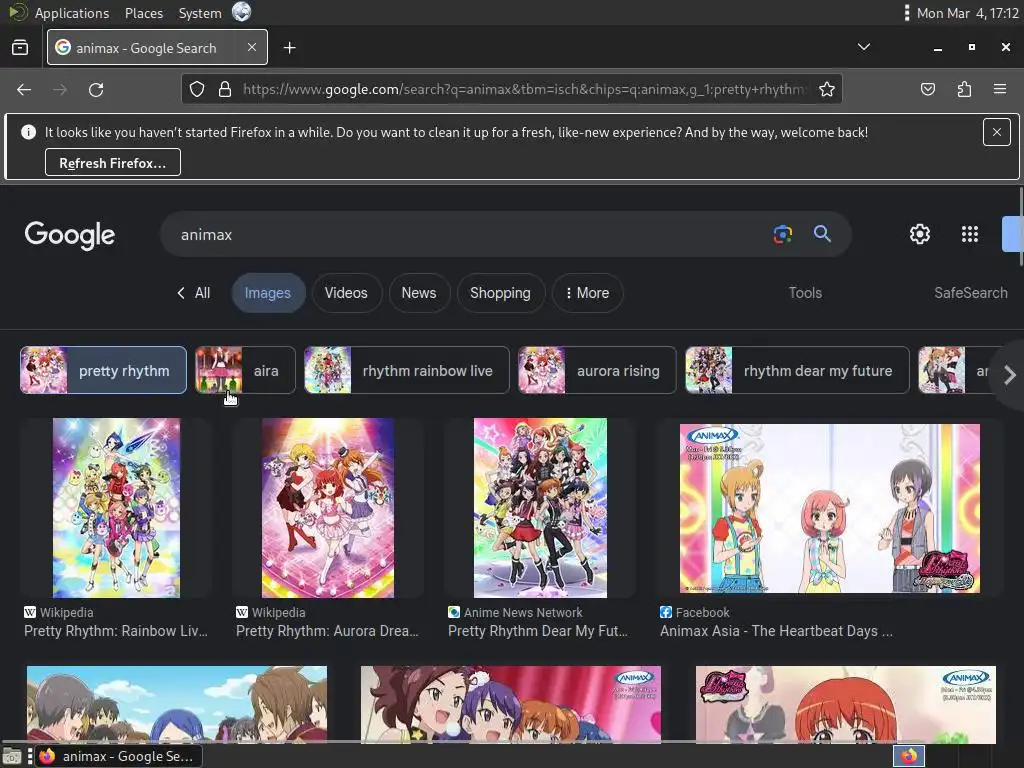
Task: Reload the current page
Action: pyautogui.click(x=96, y=89)
